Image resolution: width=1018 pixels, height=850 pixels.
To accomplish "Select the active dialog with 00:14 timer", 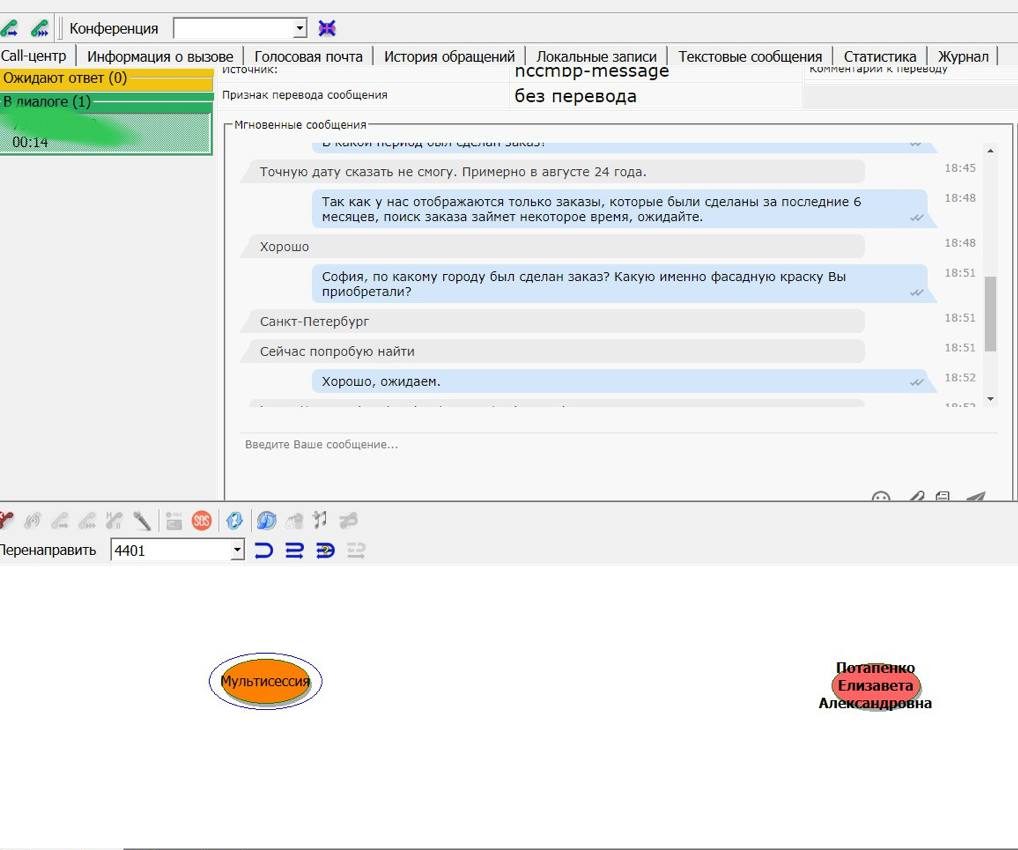I will tap(106, 134).
